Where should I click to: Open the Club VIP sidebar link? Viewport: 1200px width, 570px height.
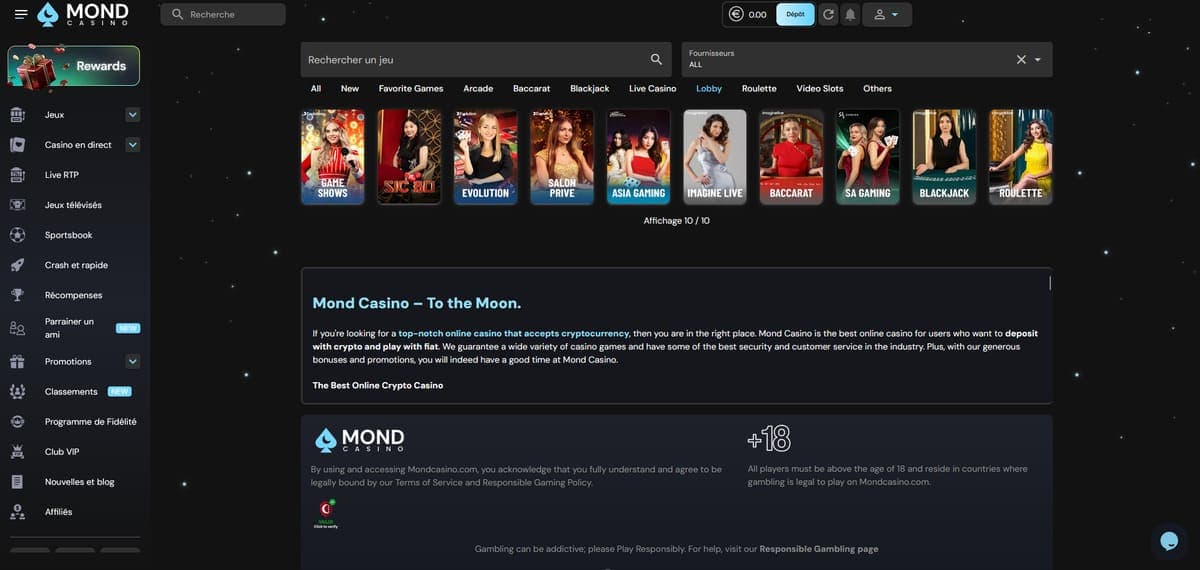(x=62, y=451)
